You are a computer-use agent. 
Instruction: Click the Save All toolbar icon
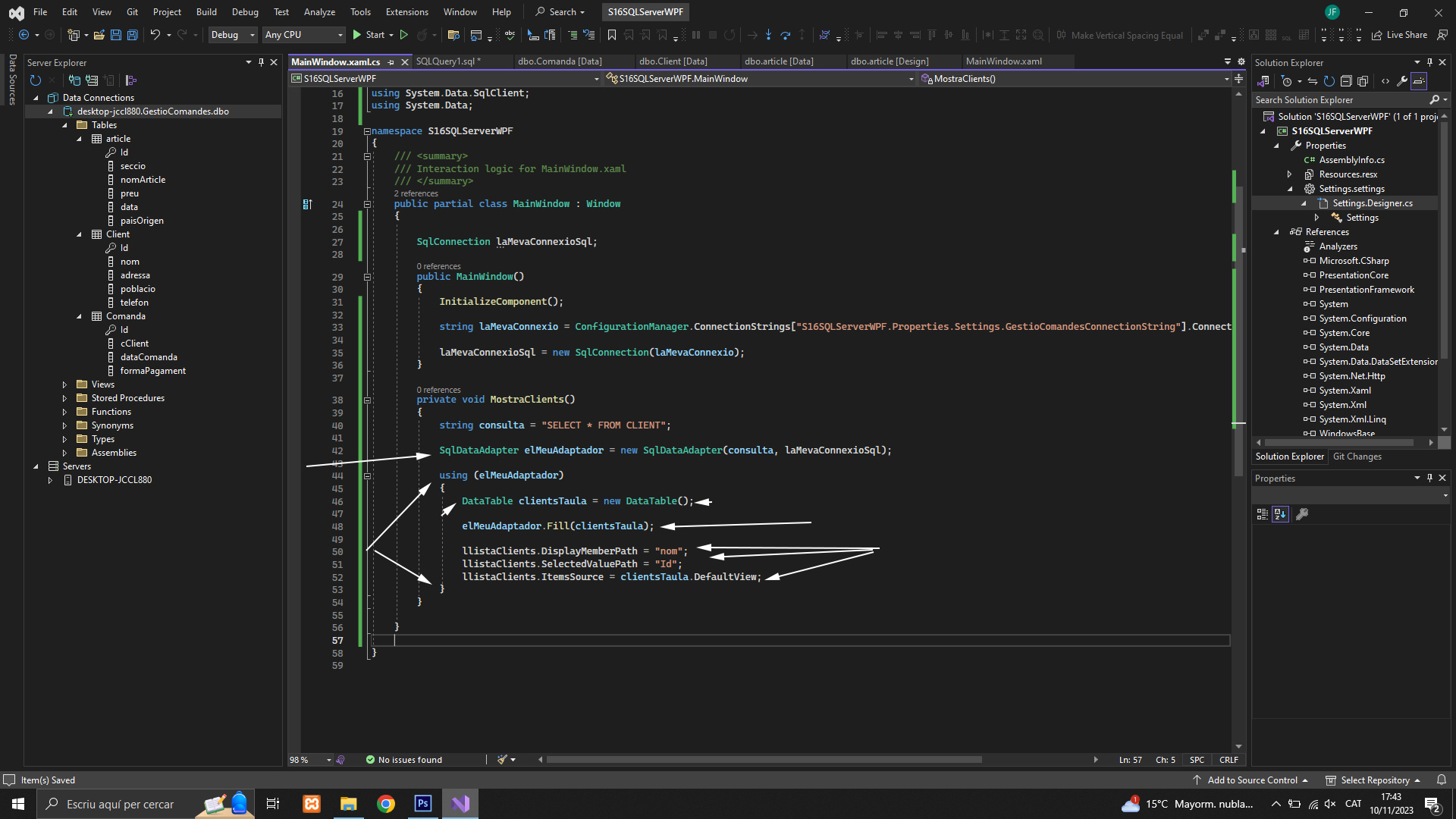pos(132,35)
